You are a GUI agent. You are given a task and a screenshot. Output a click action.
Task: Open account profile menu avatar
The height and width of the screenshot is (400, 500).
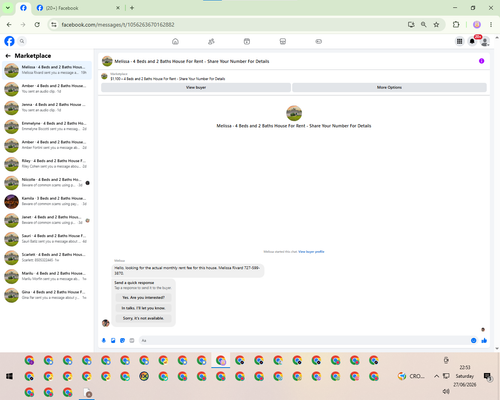(485, 41)
